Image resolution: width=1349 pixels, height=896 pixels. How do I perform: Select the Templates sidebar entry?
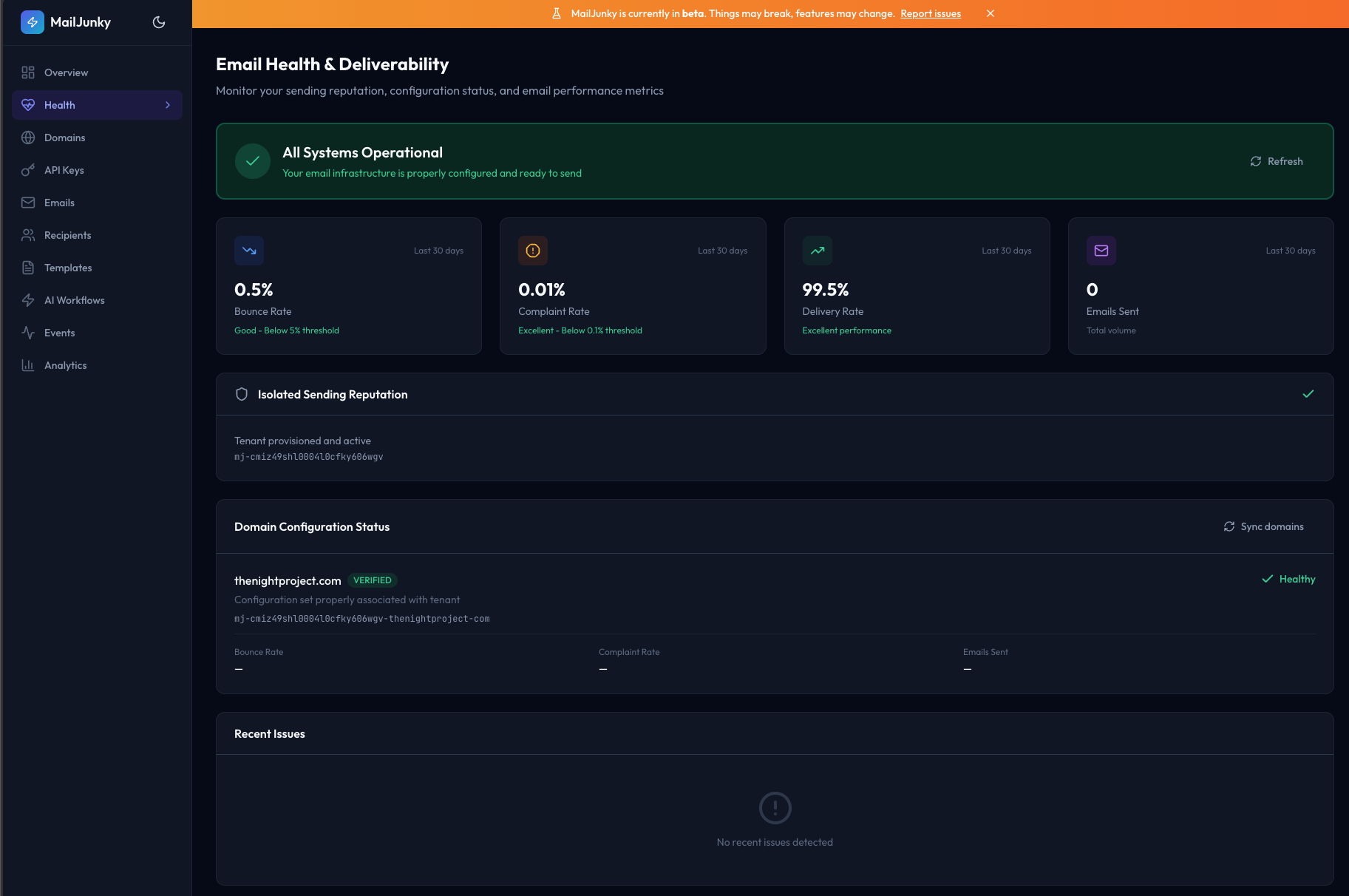tap(67, 268)
